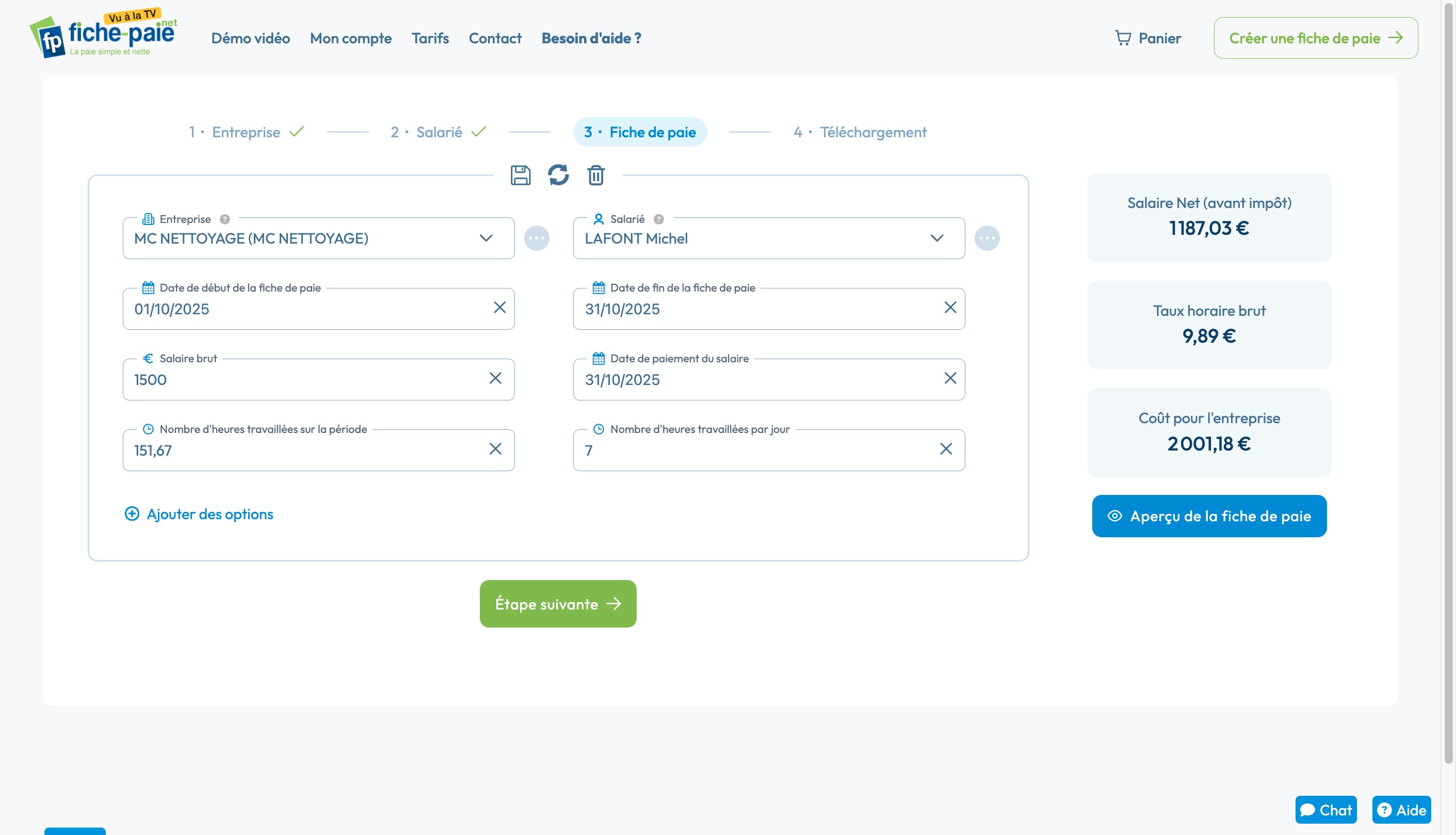The image size is (1456, 835).
Task: Click the help icon next to Salarié
Action: pos(658,219)
